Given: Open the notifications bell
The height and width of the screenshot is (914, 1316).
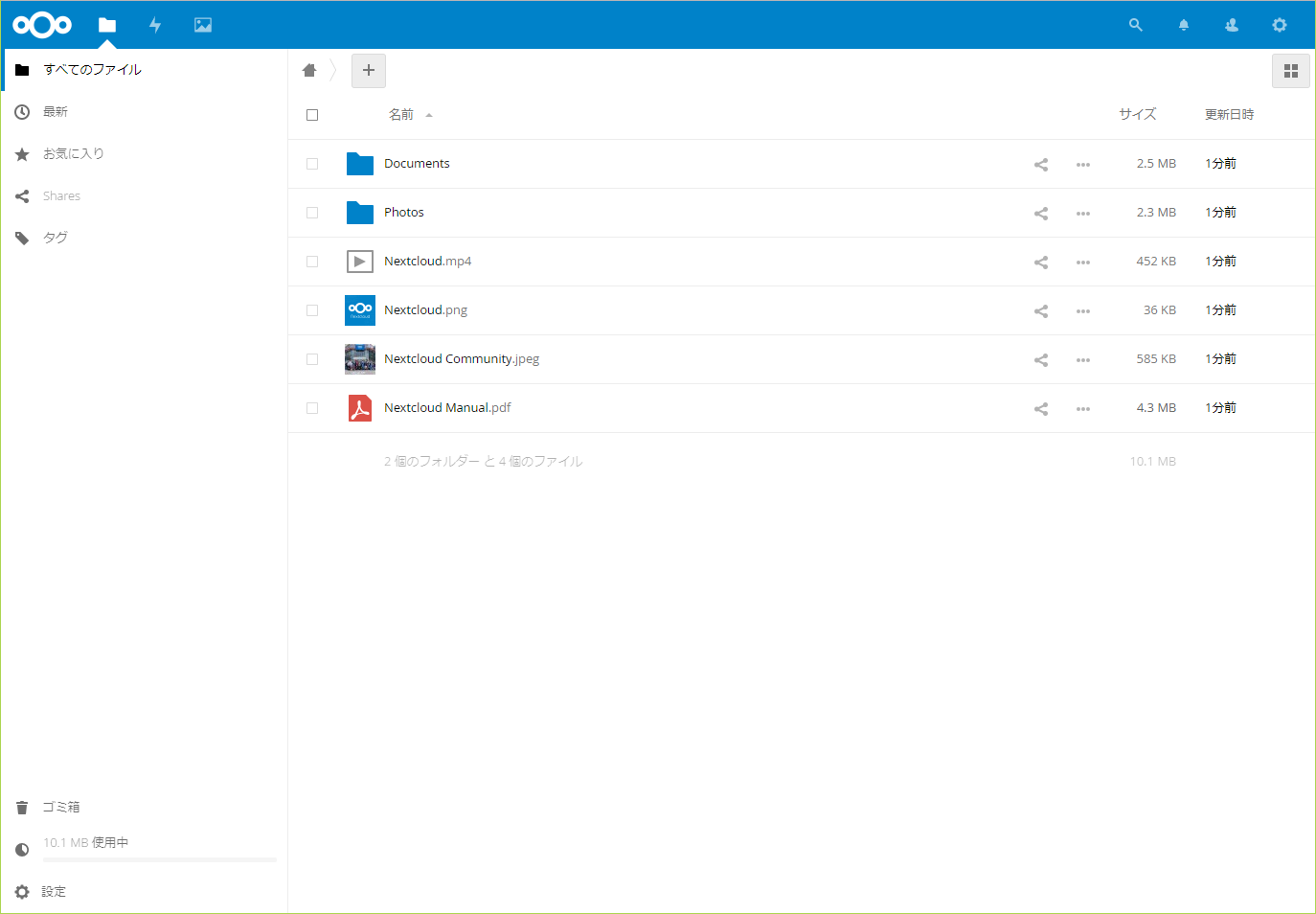Looking at the screenshot, I should pyautogui.click(x=1184, y=25).
